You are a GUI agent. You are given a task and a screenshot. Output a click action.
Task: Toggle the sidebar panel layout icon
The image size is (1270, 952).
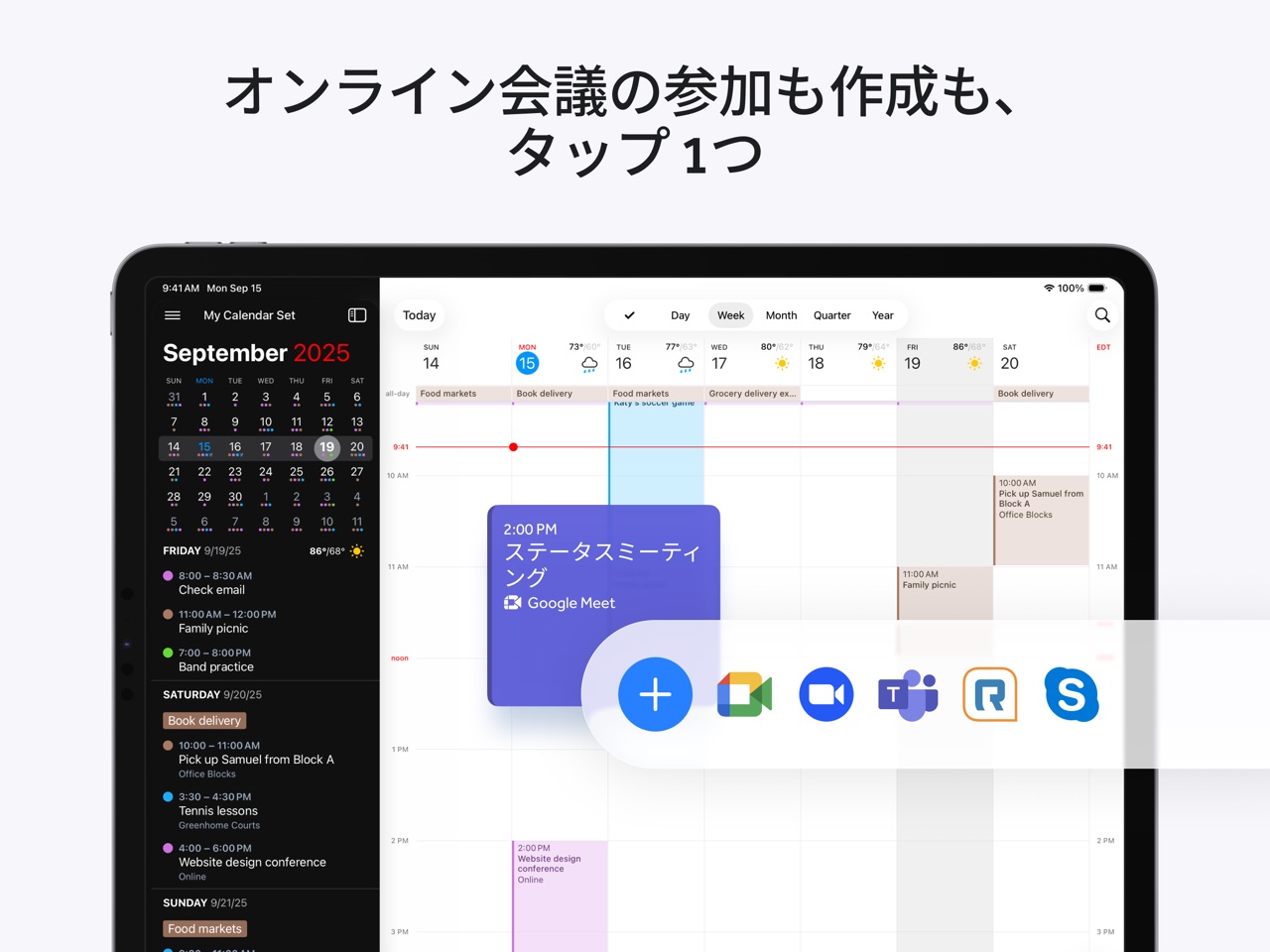[357, 315]
